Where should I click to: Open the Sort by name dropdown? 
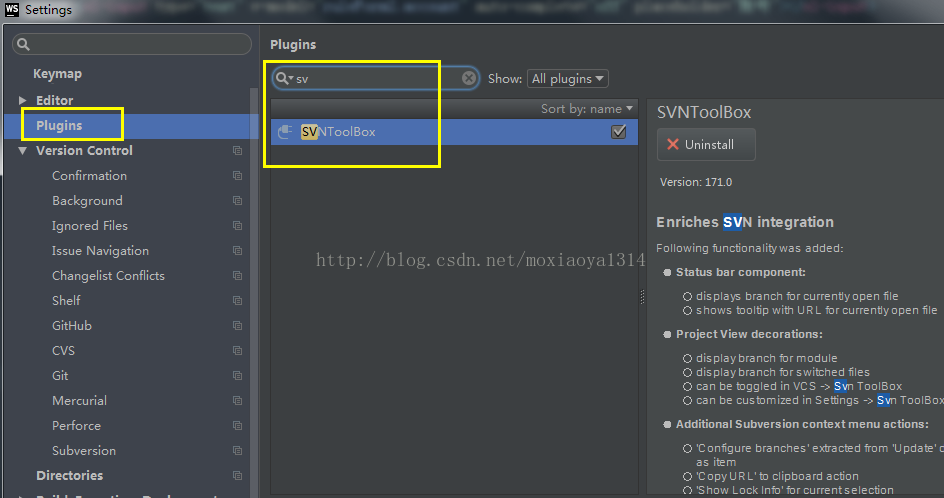587,108
